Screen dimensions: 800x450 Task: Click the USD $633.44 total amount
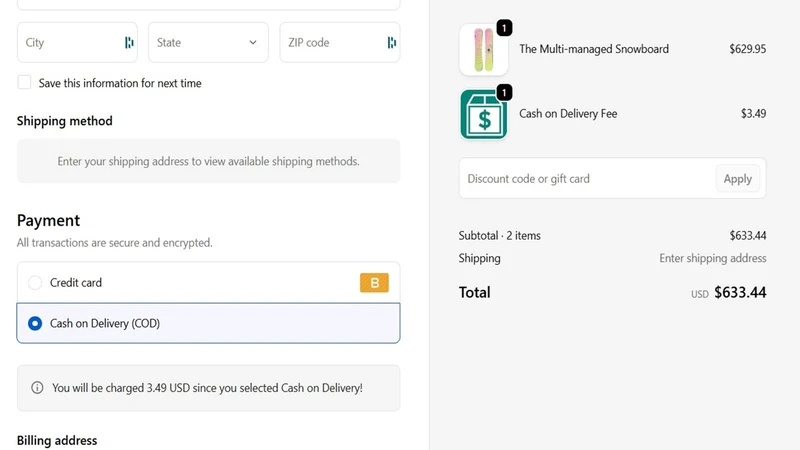[729, 292]
